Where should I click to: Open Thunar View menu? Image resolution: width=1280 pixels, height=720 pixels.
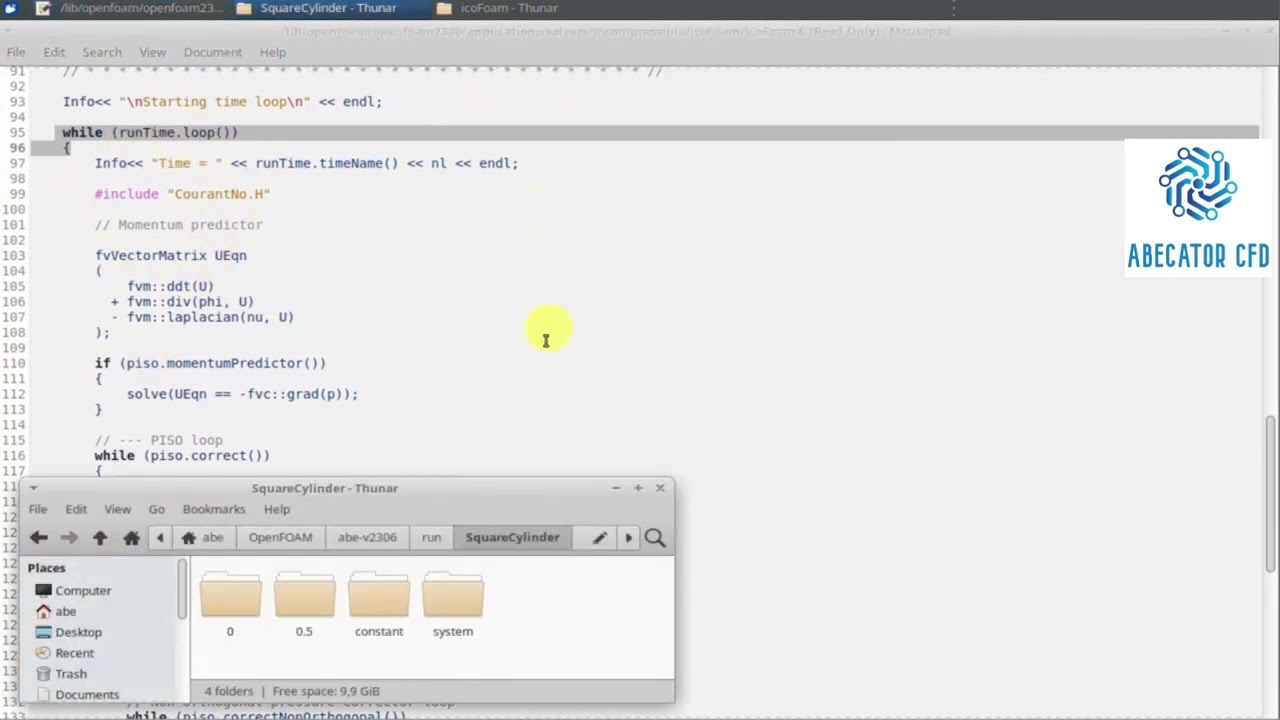[x=117, y=509]
